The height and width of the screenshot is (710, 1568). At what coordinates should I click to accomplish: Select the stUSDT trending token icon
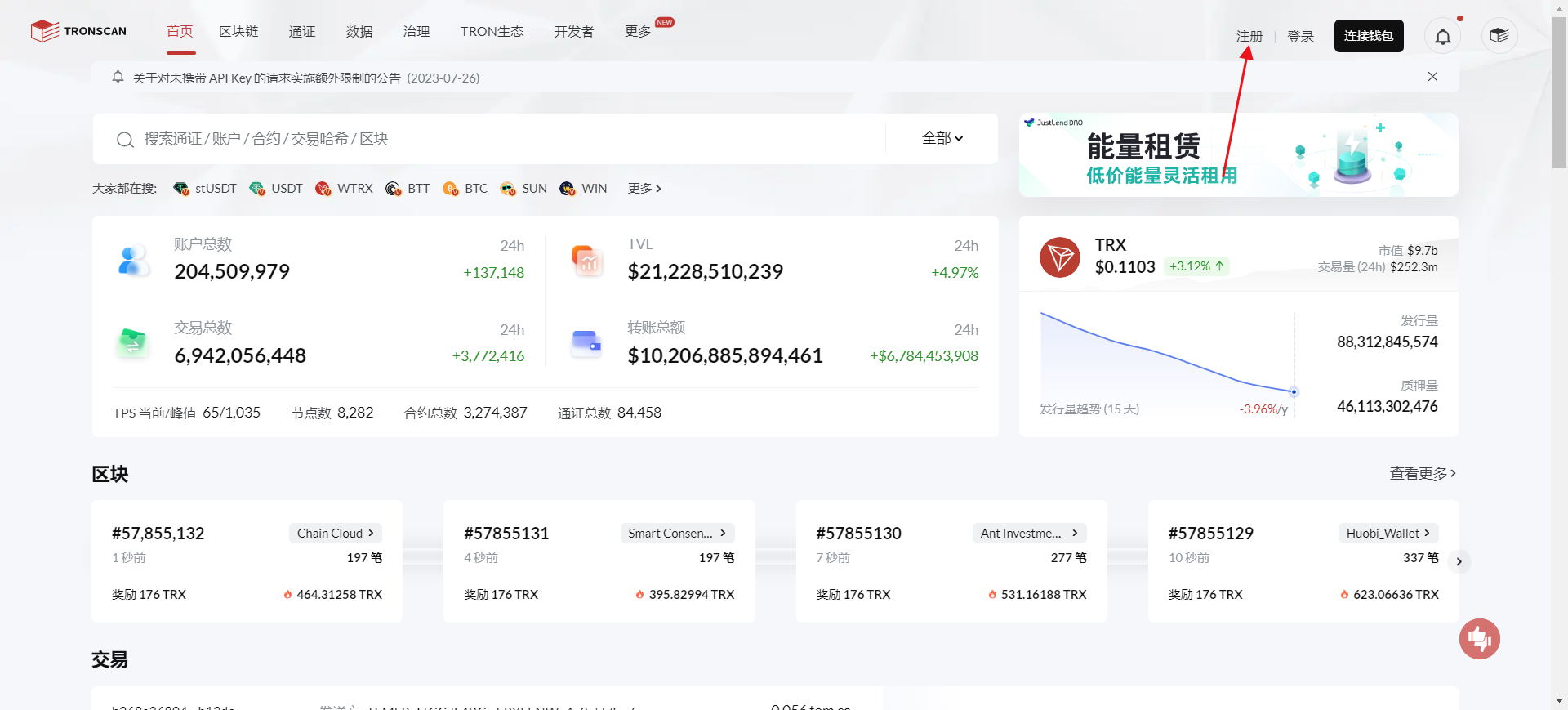click(181, 189)
